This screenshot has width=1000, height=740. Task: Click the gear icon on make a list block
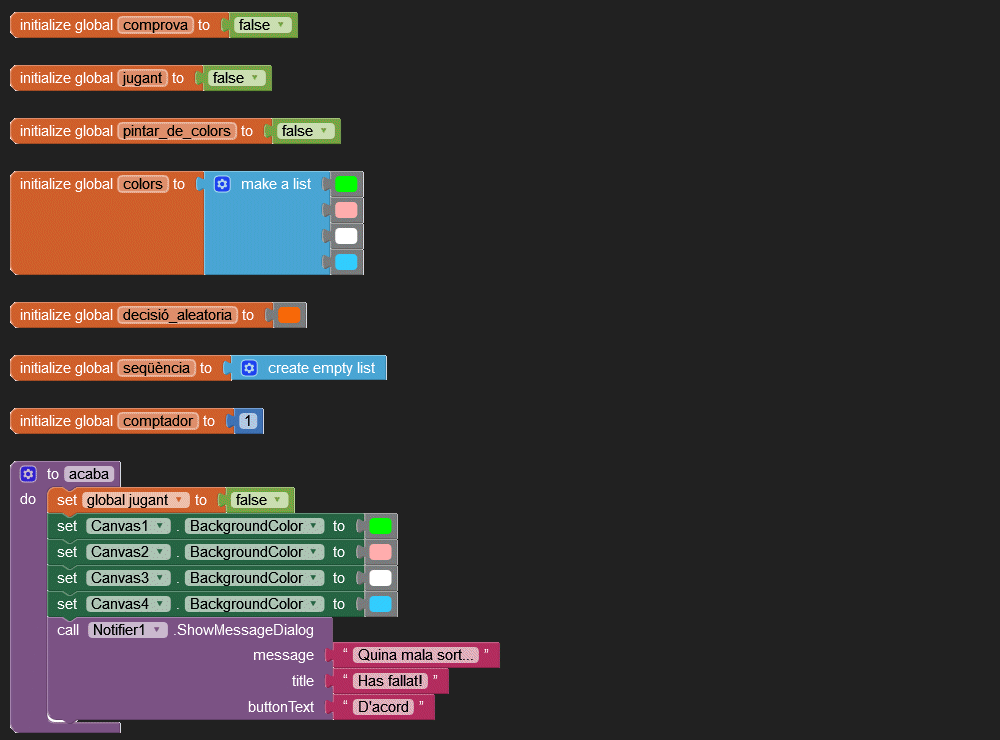(x=222, y=184)
